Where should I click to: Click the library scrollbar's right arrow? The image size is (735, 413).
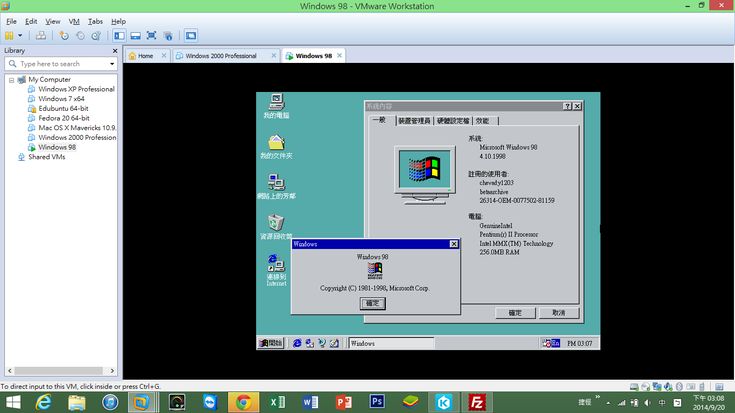112,371
